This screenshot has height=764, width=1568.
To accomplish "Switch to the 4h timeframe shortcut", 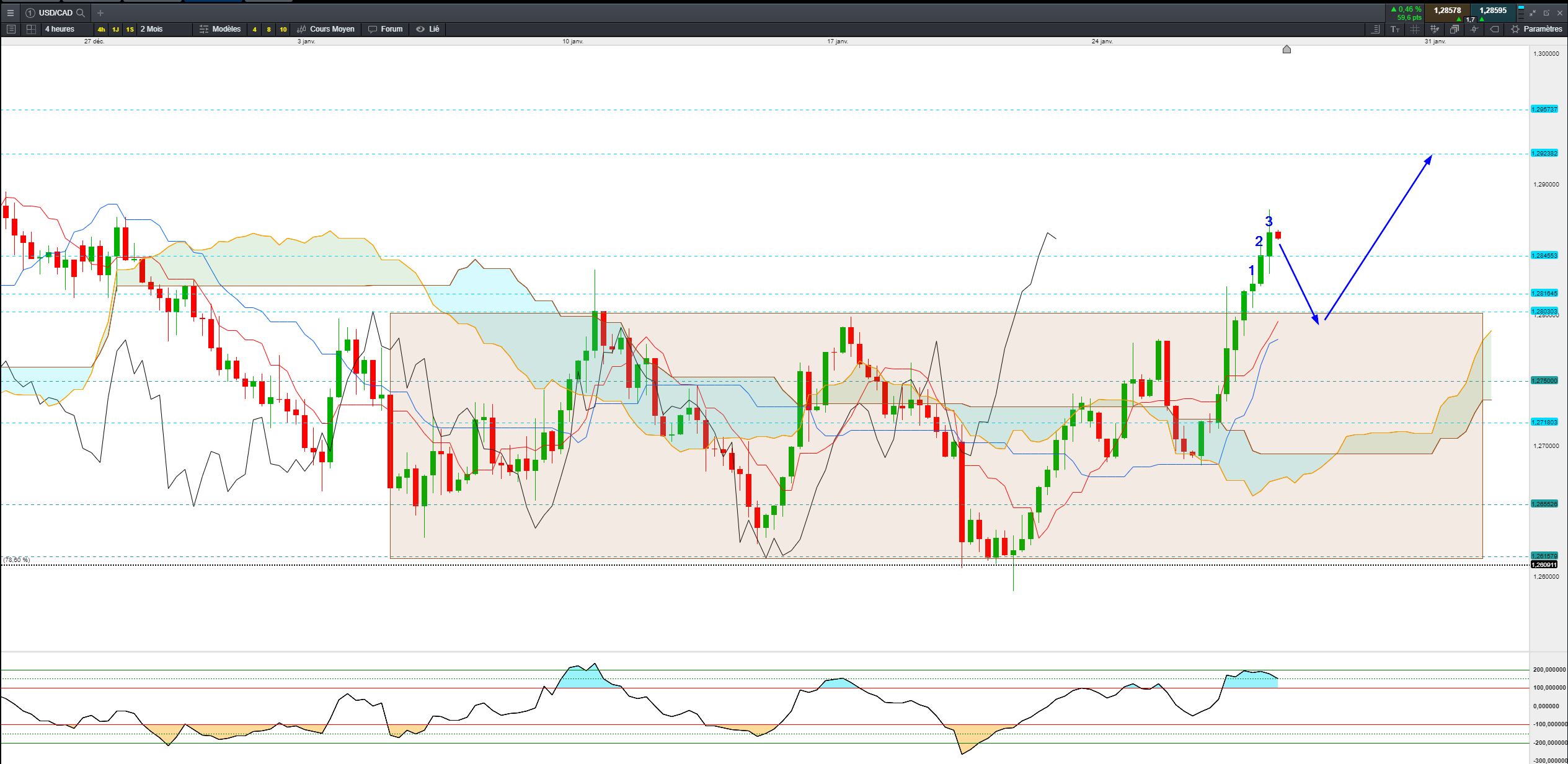I will click(x=101, y=29).
